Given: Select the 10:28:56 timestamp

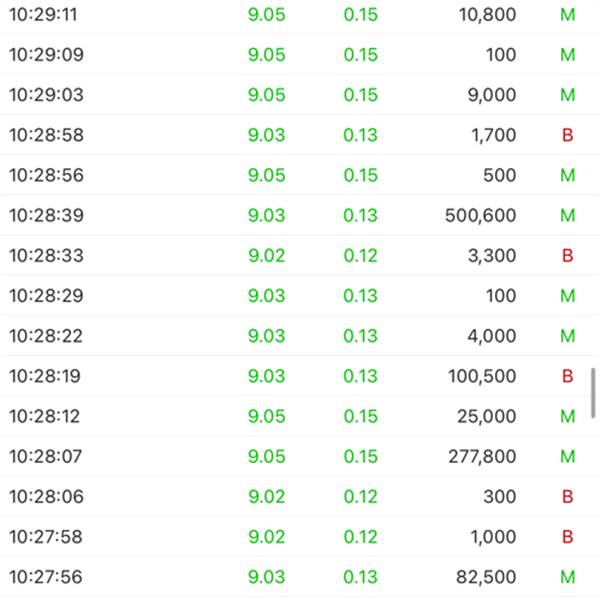Looking at the screenshot, I should coord(46,175).
